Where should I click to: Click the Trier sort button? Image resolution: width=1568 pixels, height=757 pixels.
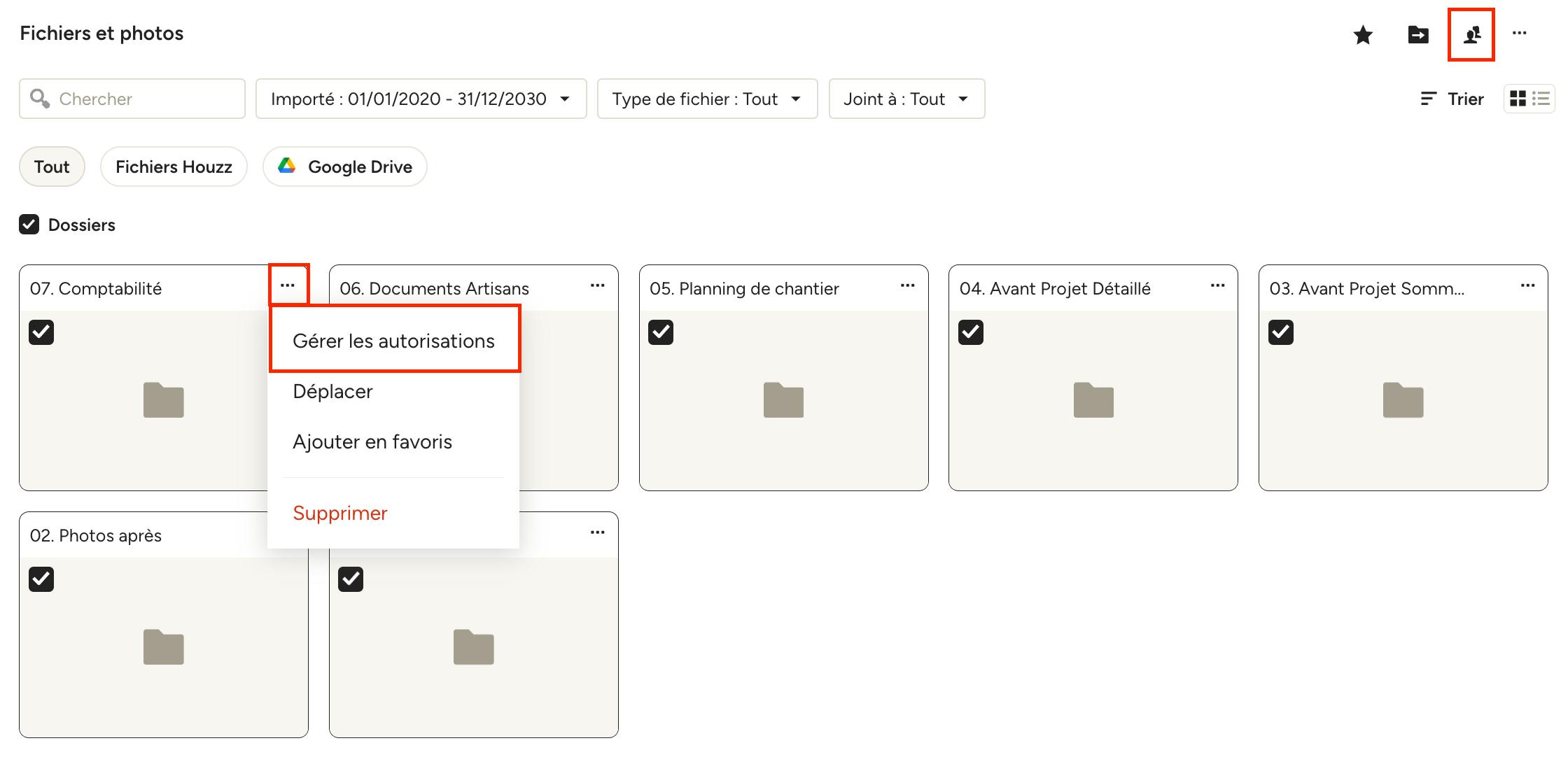point(1452,99)
